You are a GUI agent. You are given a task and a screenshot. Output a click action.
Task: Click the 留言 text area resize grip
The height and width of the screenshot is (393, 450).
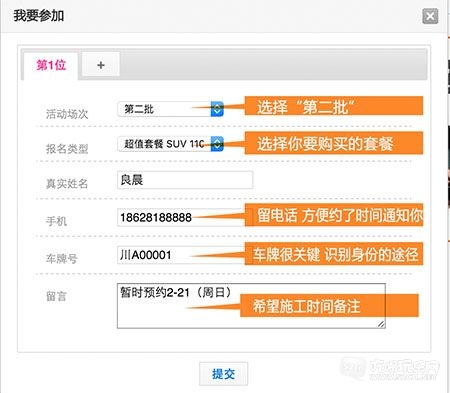point(381,324)
